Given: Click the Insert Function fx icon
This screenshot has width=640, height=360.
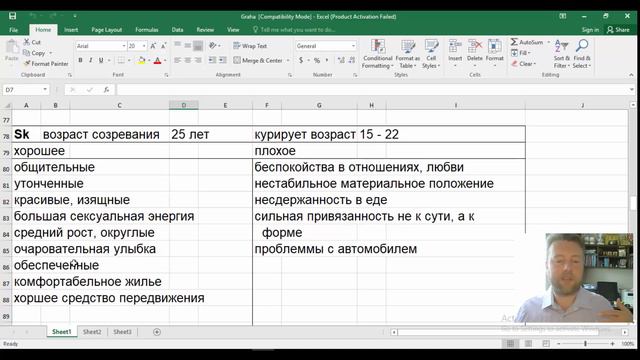Looking at the screenshot, I should tap(106, 90).
